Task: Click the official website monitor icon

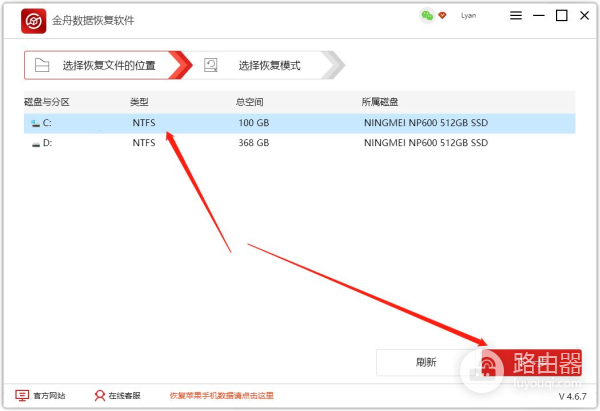Action: coord(22,395)
